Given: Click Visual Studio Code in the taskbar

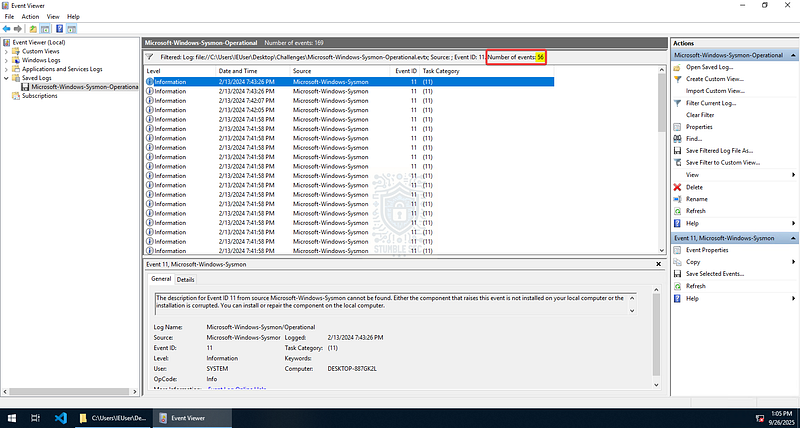Looking at the screenshot, I should 61,418.
